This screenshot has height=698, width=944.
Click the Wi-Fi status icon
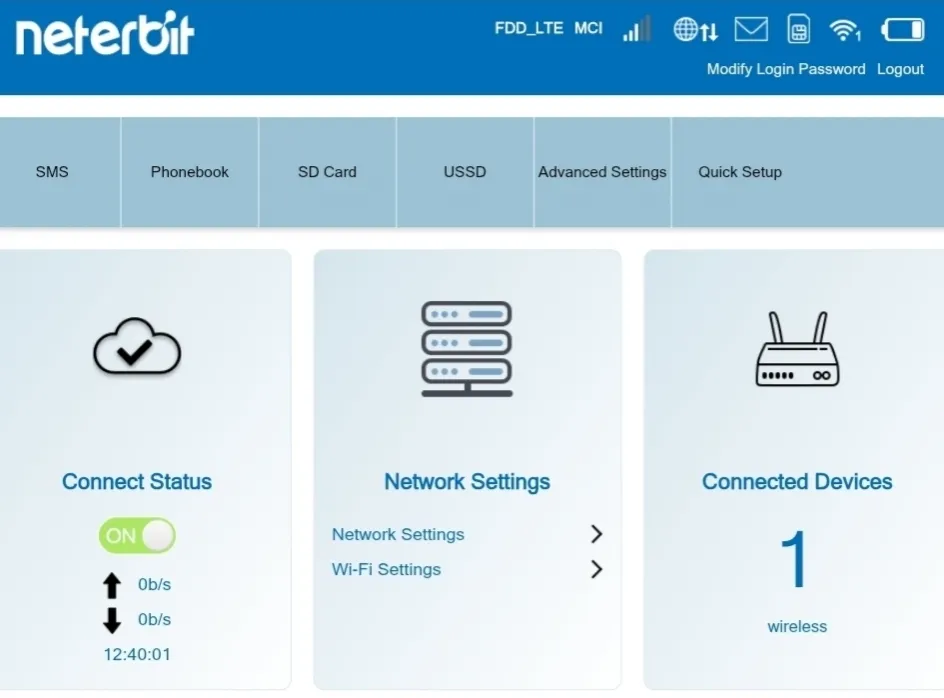[x=845, y=30]
